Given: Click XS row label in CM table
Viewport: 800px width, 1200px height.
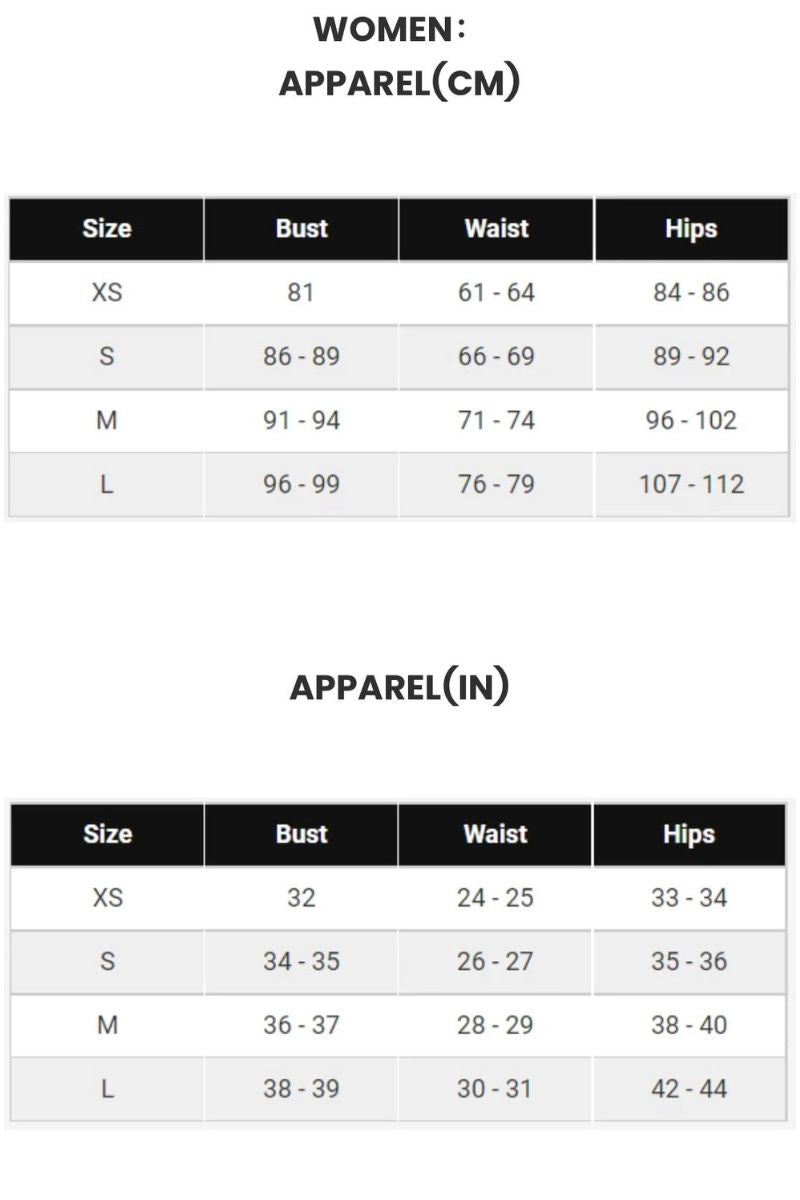Looking at the screenshot, I should (x=107, y=293).
